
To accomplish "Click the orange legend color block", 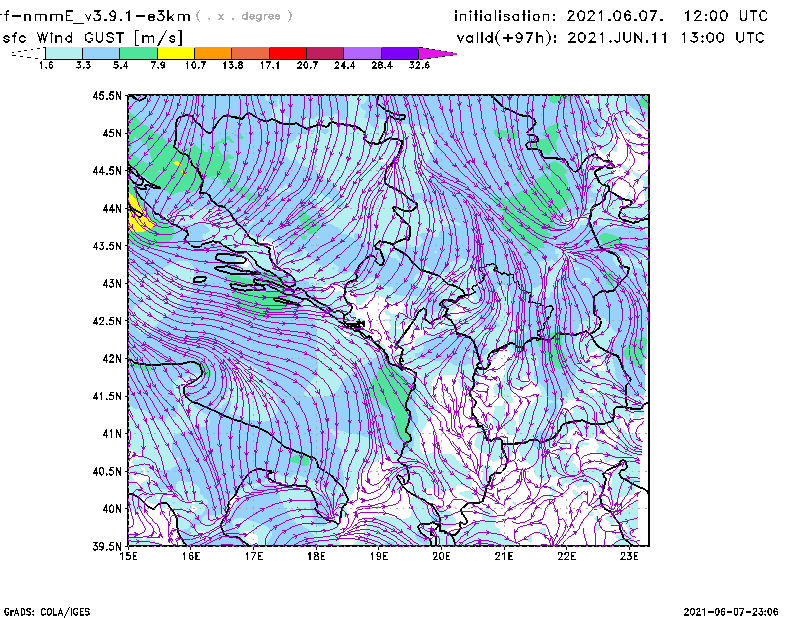I will click(x=213, y=53).
